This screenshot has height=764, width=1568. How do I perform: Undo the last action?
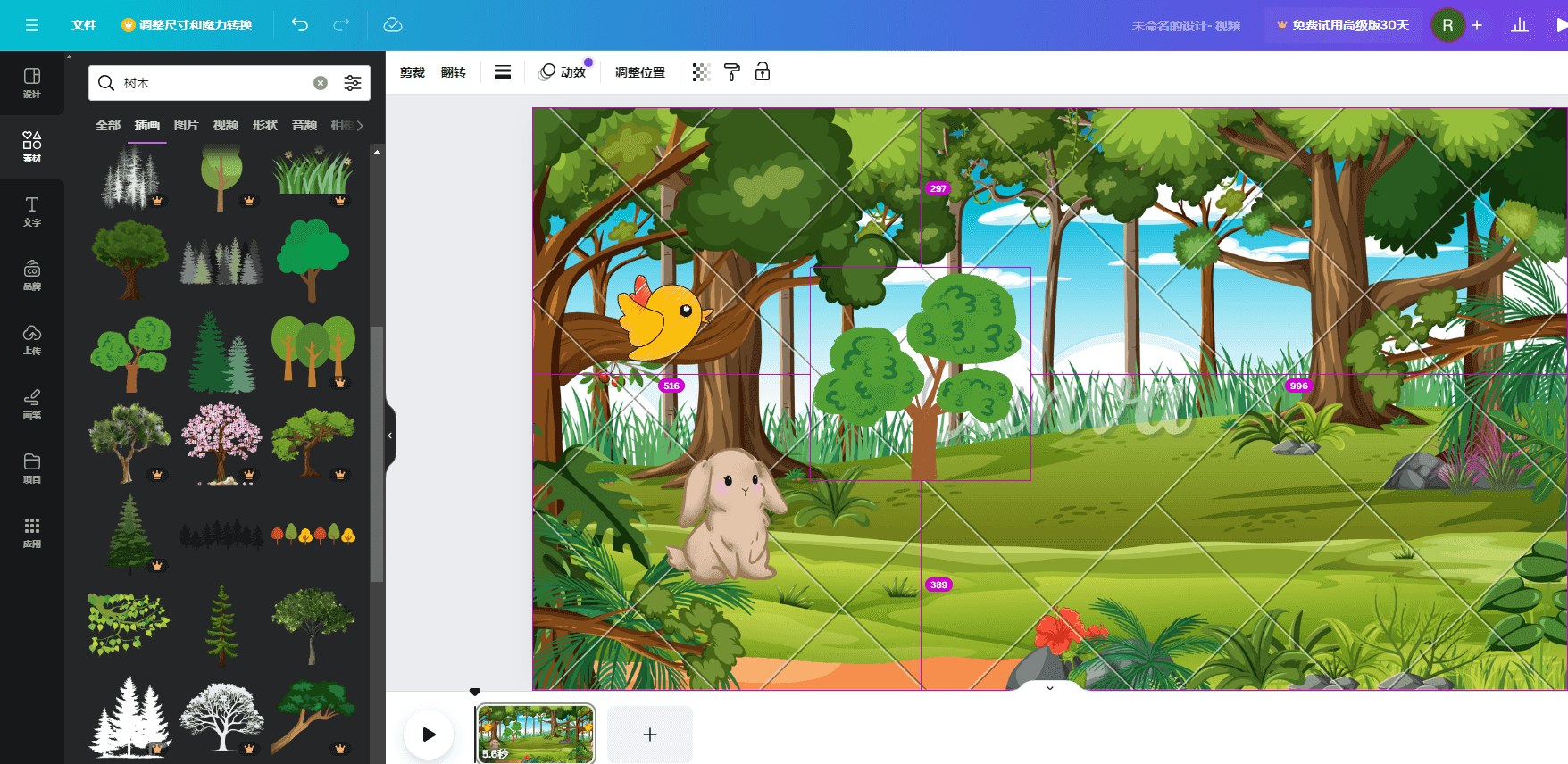click(x=300, y=25)
